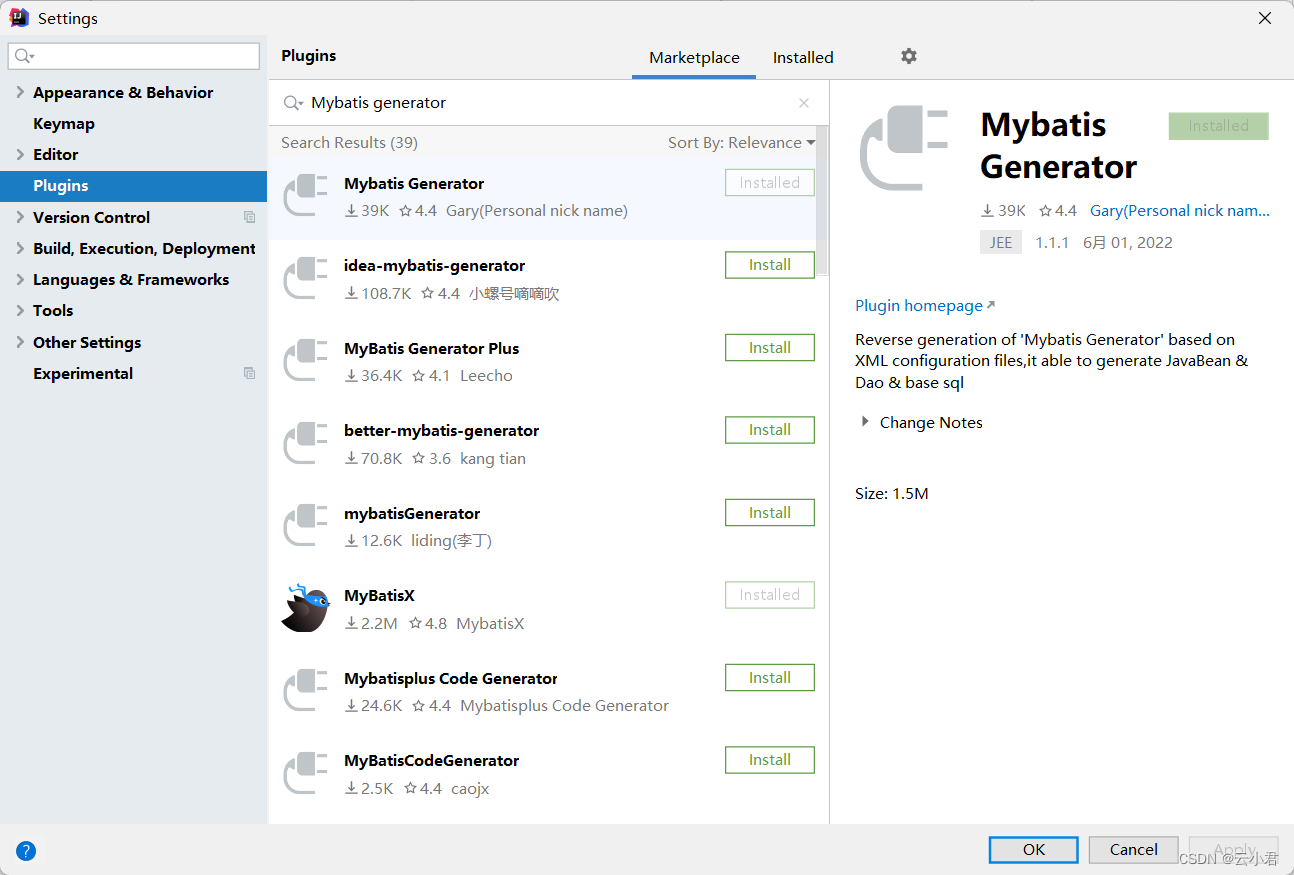Viewport: 1294px width, 875px height.
Task: Click the large plugin logo in details pane
Action: tap(903, 149)
